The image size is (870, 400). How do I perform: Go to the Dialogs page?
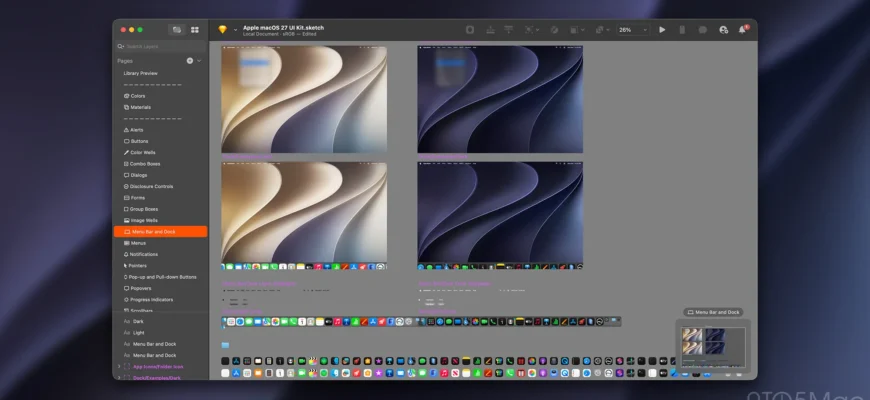160,175
